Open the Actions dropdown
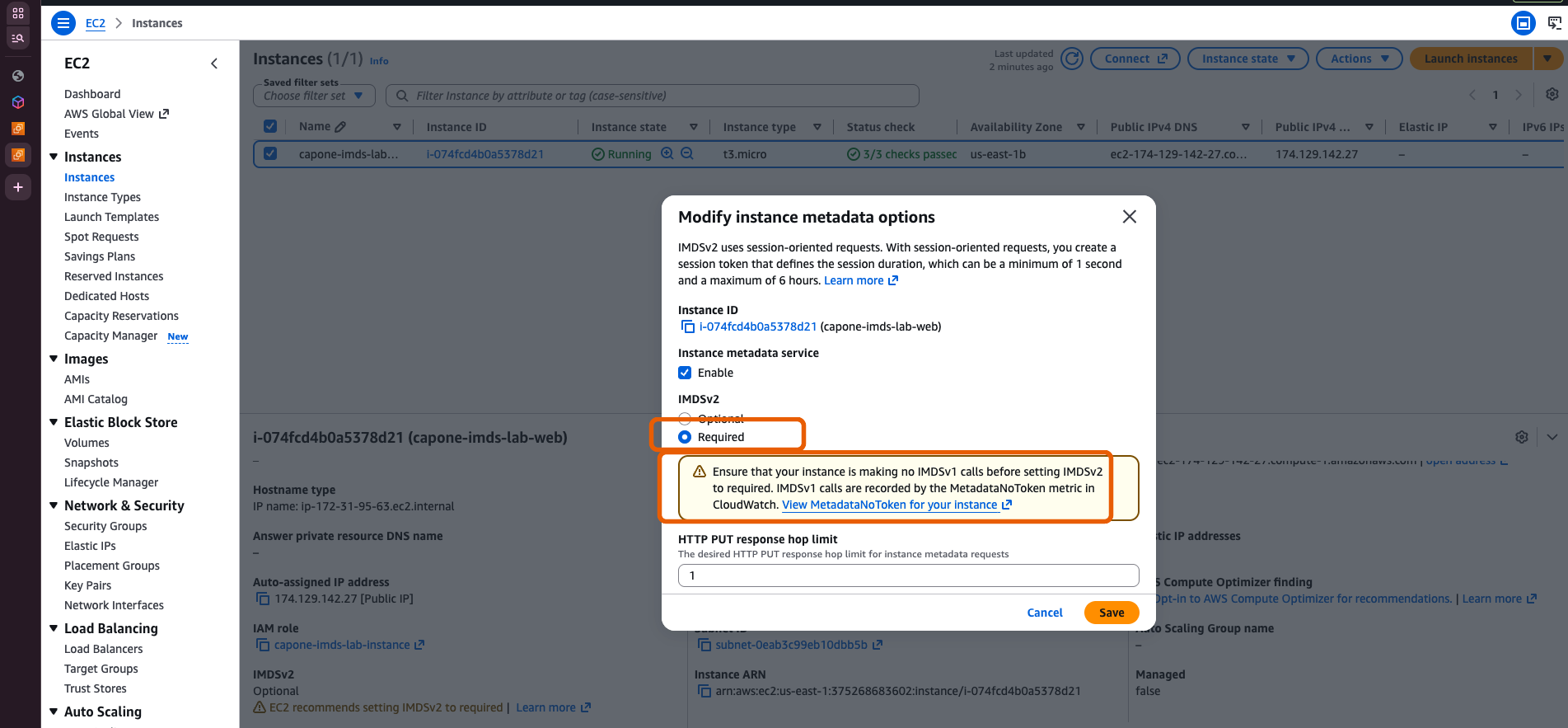The image size is (1568, 728). 1360,59
